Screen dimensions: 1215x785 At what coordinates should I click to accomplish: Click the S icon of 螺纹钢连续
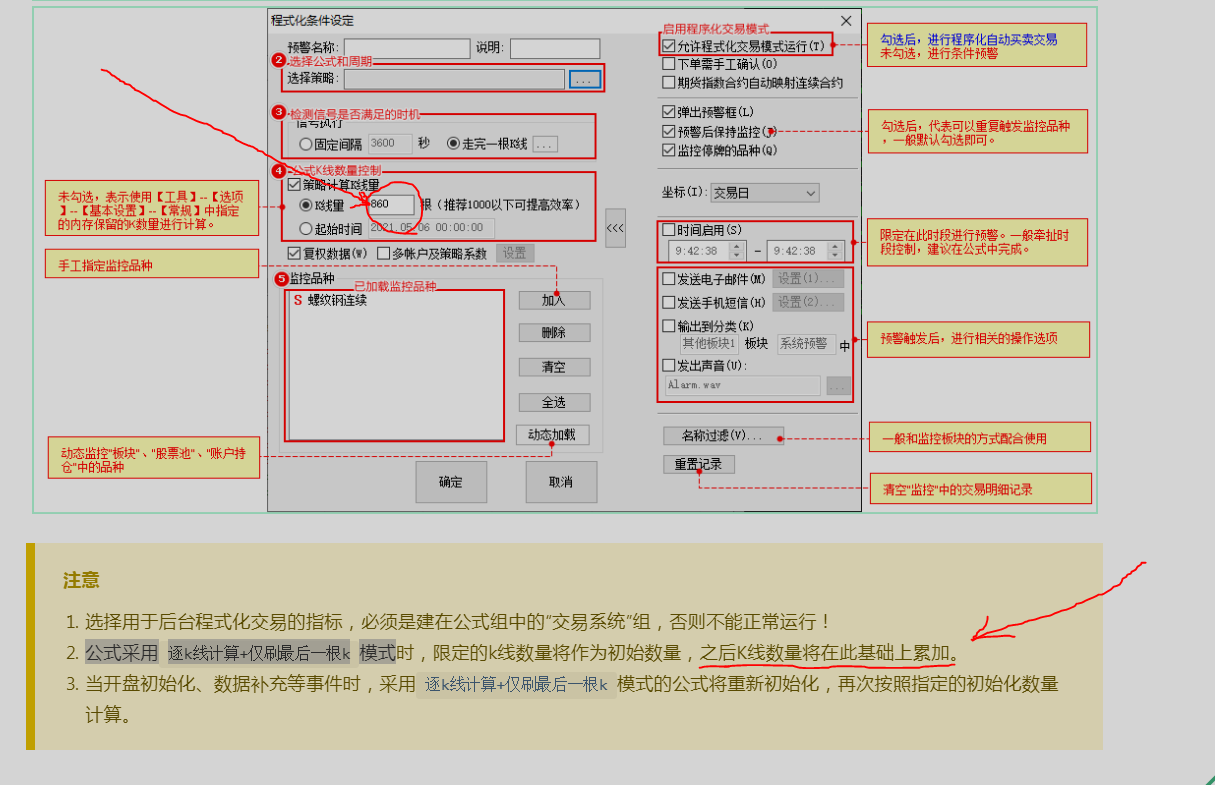coord(297,300)
